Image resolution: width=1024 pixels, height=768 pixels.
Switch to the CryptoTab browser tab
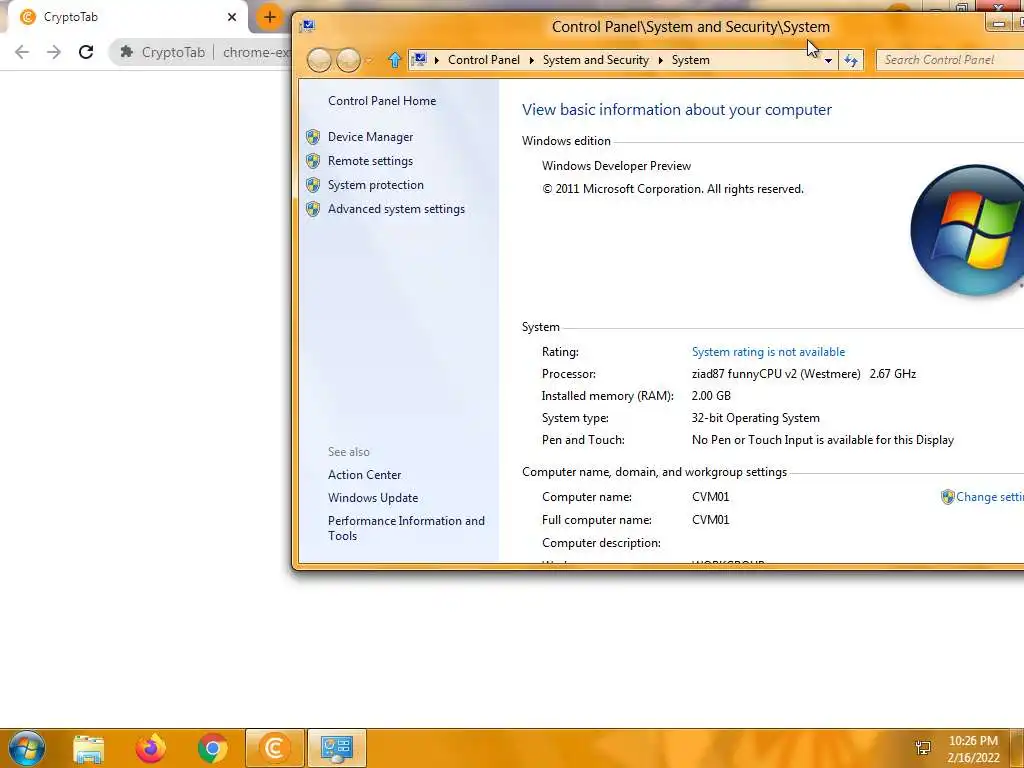[x=127, y=17]
